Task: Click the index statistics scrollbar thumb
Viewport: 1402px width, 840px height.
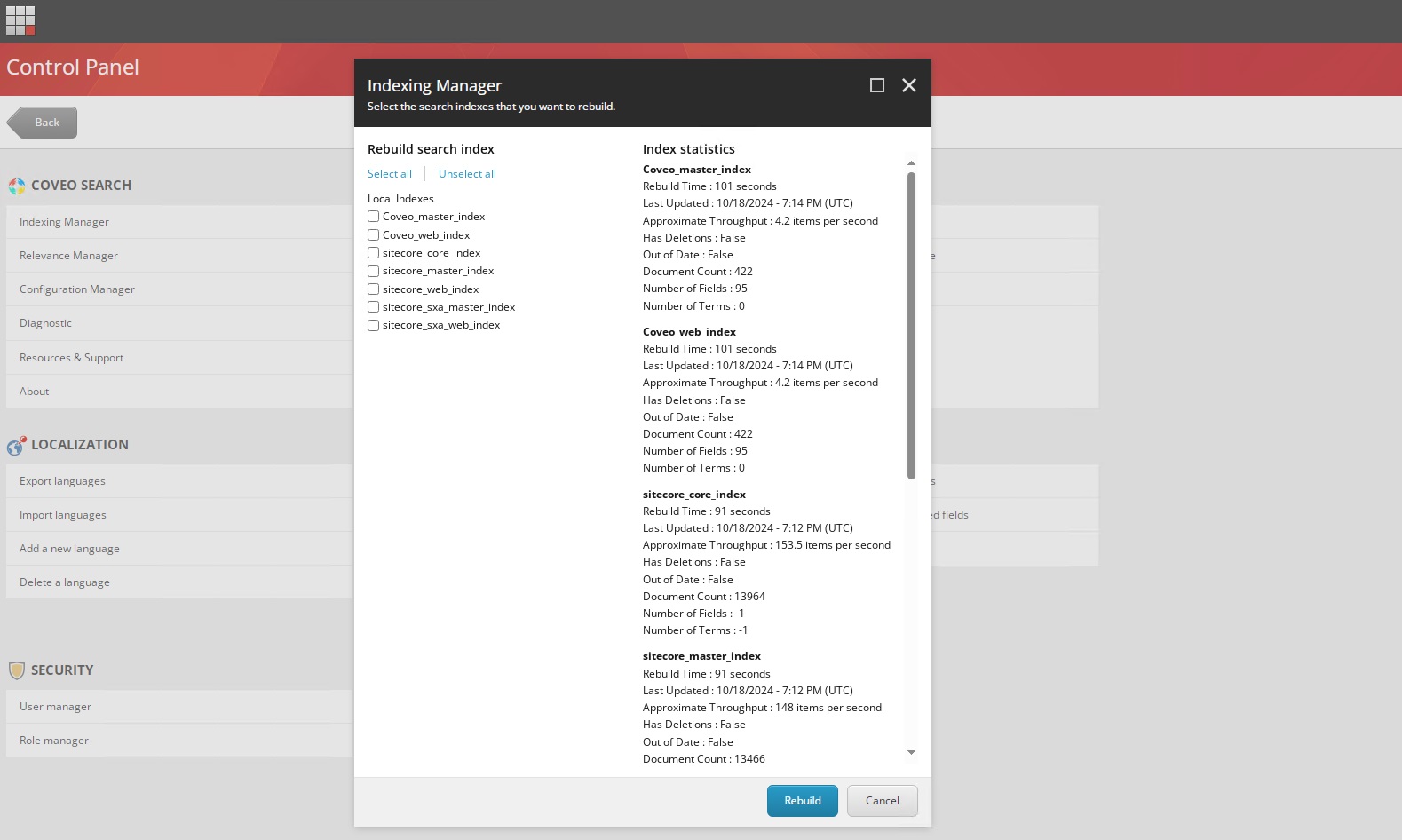Action: (911, 326)
